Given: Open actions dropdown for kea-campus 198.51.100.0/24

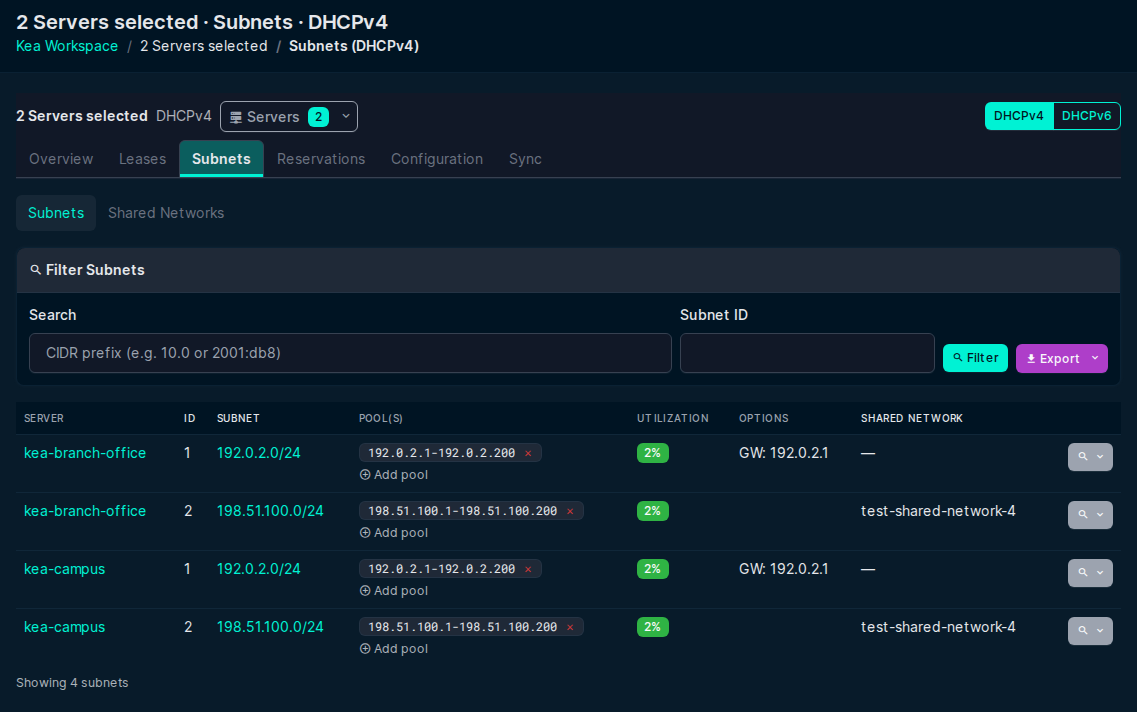Looking at the screenshot, I should (1090, 631).
